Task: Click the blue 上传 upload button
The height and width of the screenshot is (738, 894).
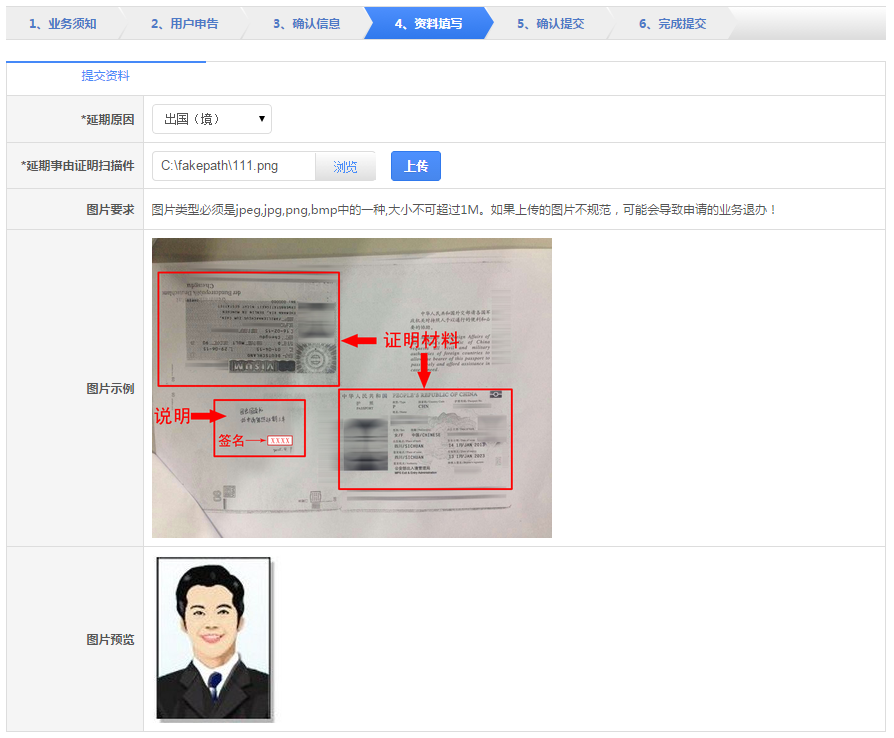Action: click(415, 166)
